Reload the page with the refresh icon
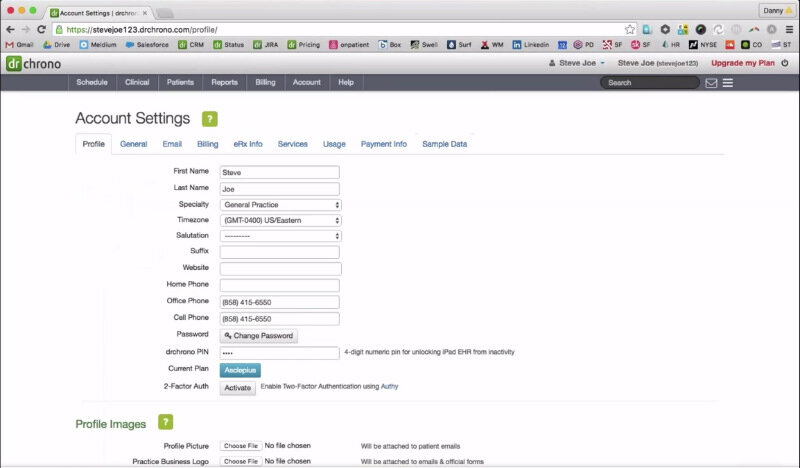Viewport: 800px width, 468px height. coord(41,30)
